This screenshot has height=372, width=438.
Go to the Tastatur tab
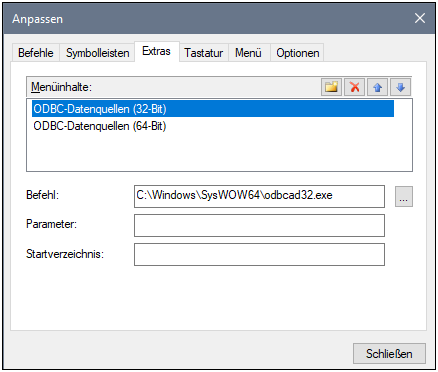tap(204, 53)
